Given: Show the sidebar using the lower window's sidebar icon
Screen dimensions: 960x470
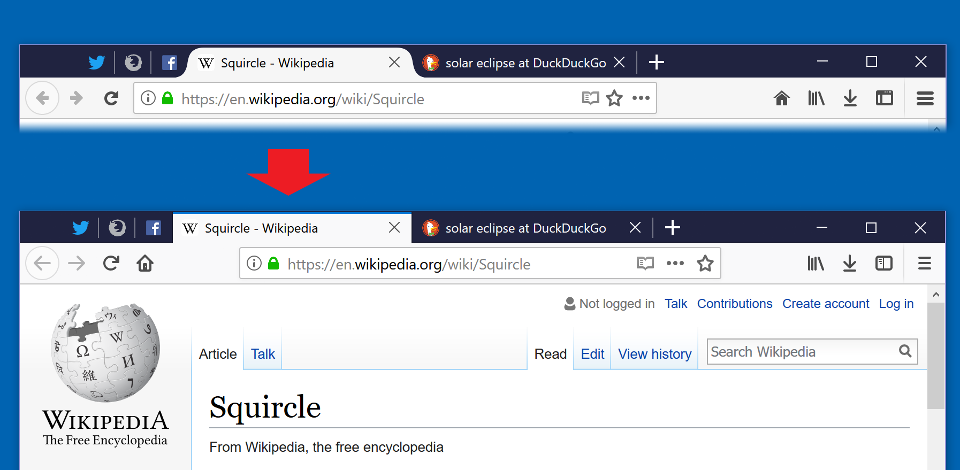Looking at the screenshot, I should click(884, 264).
